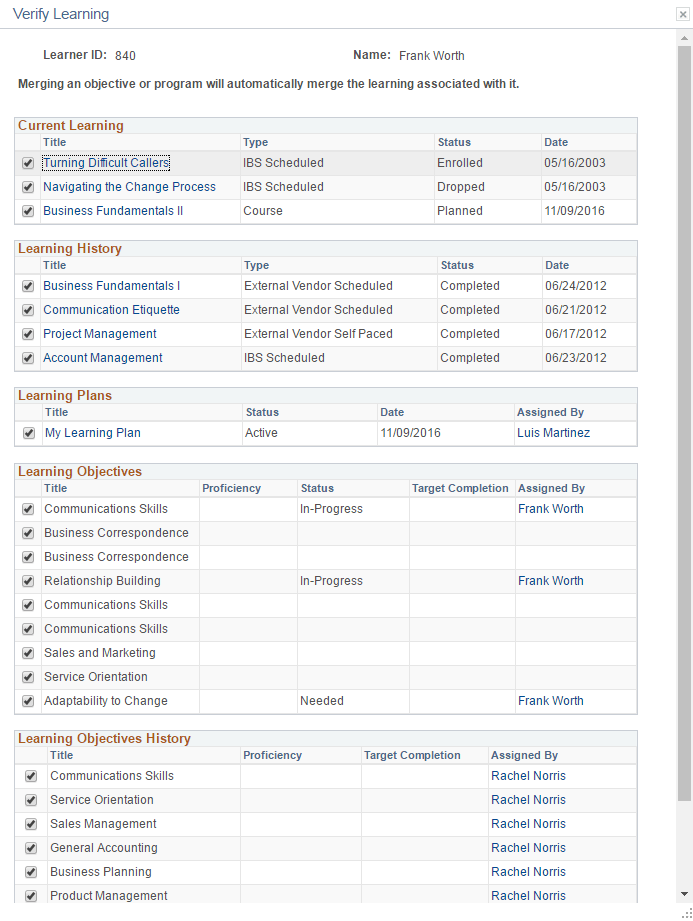Deselect the Business Fundamentals I checkbox

point(27,286)
